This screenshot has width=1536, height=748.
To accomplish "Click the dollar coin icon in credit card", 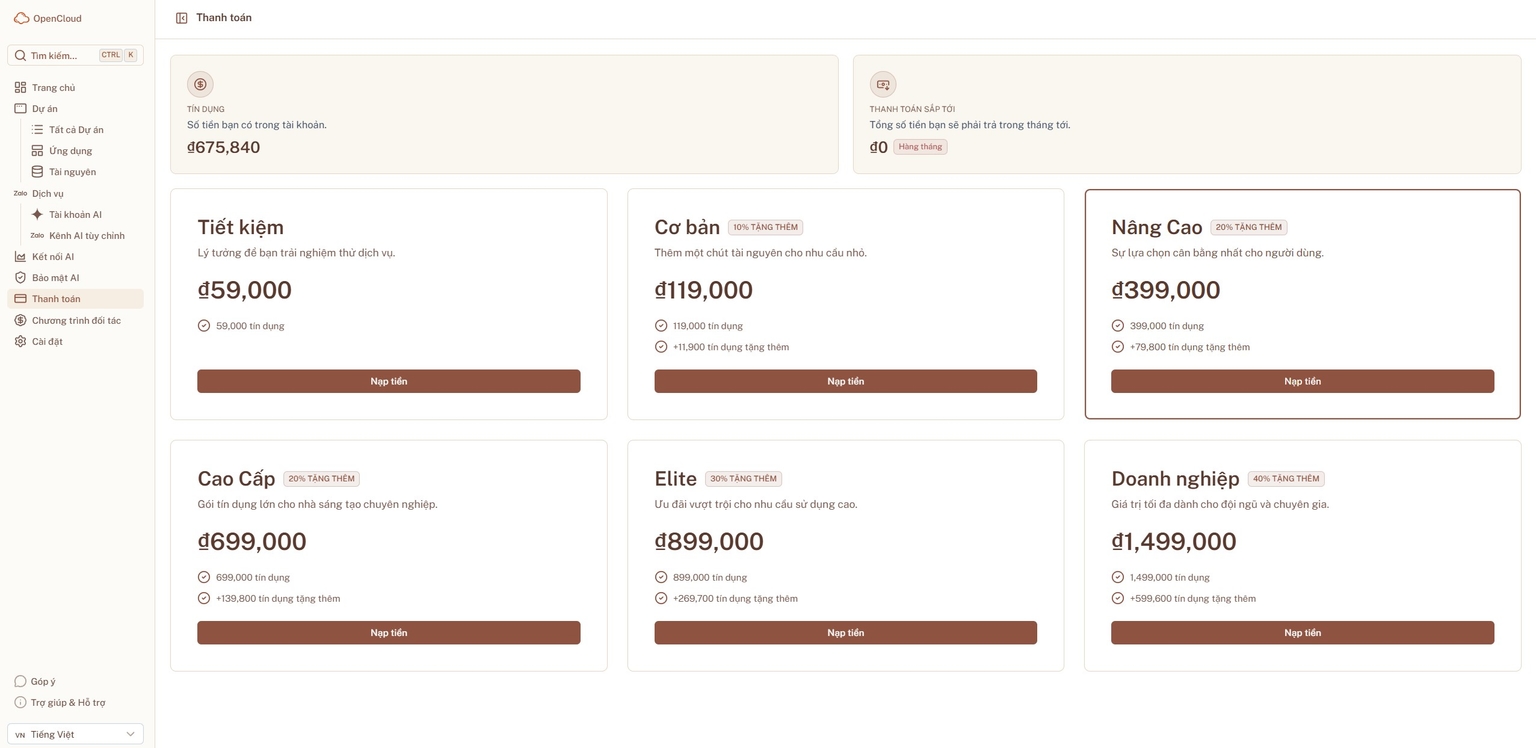I will tap(200, 84).
